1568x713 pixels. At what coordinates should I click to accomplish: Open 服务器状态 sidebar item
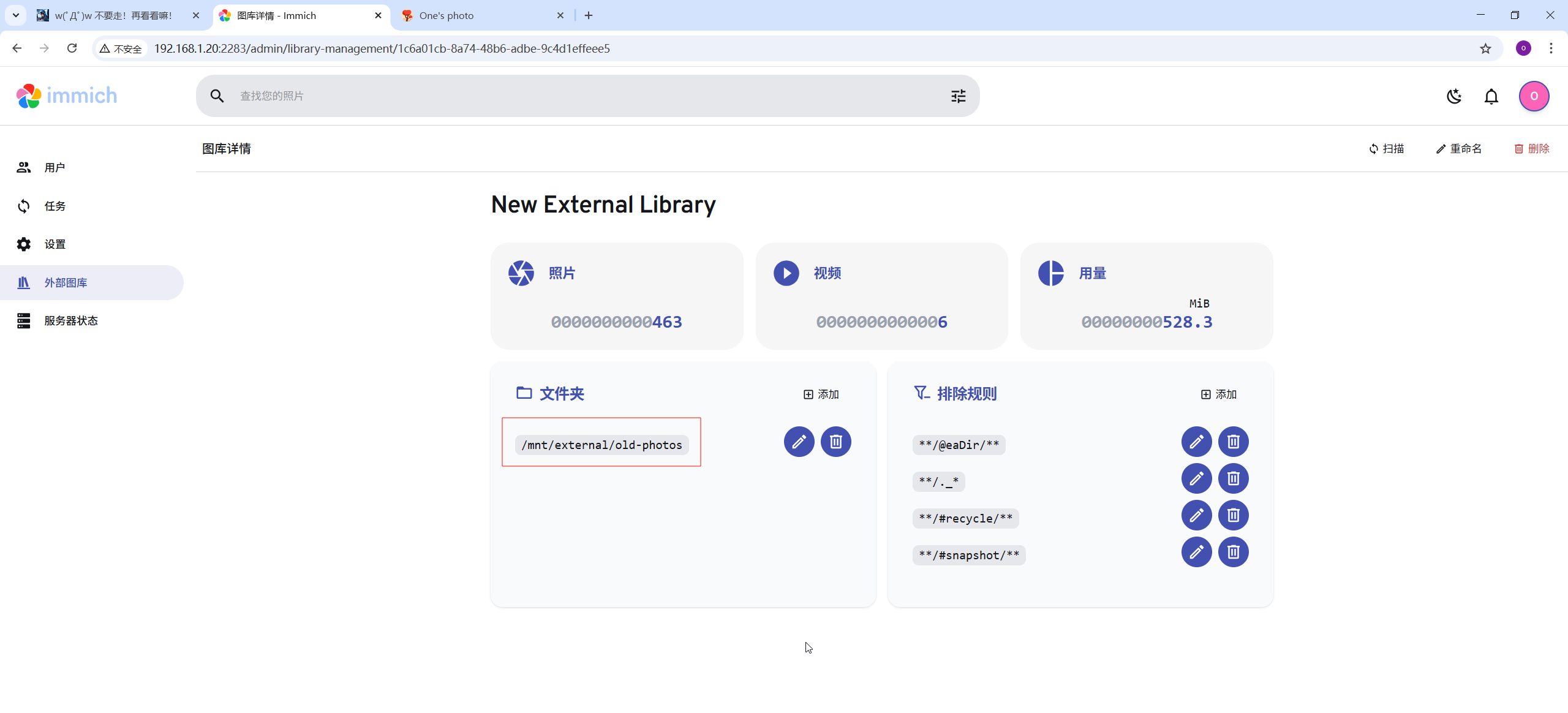(70, 320)
